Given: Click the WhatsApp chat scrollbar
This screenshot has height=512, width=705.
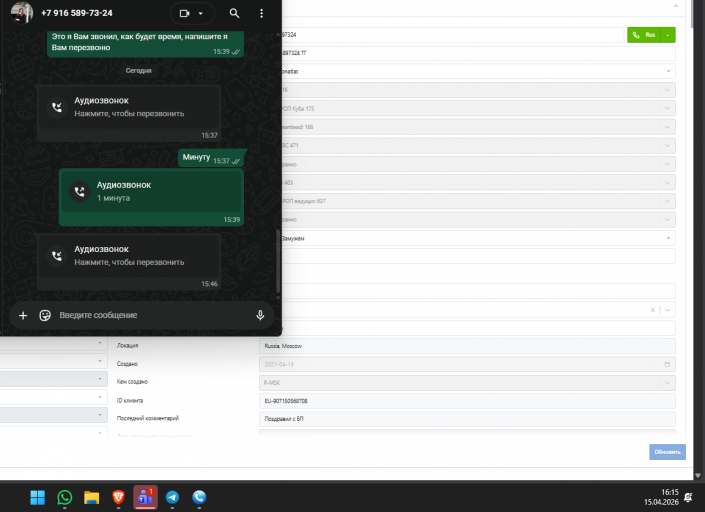Looking at the screenshot, I should (278, 261).
